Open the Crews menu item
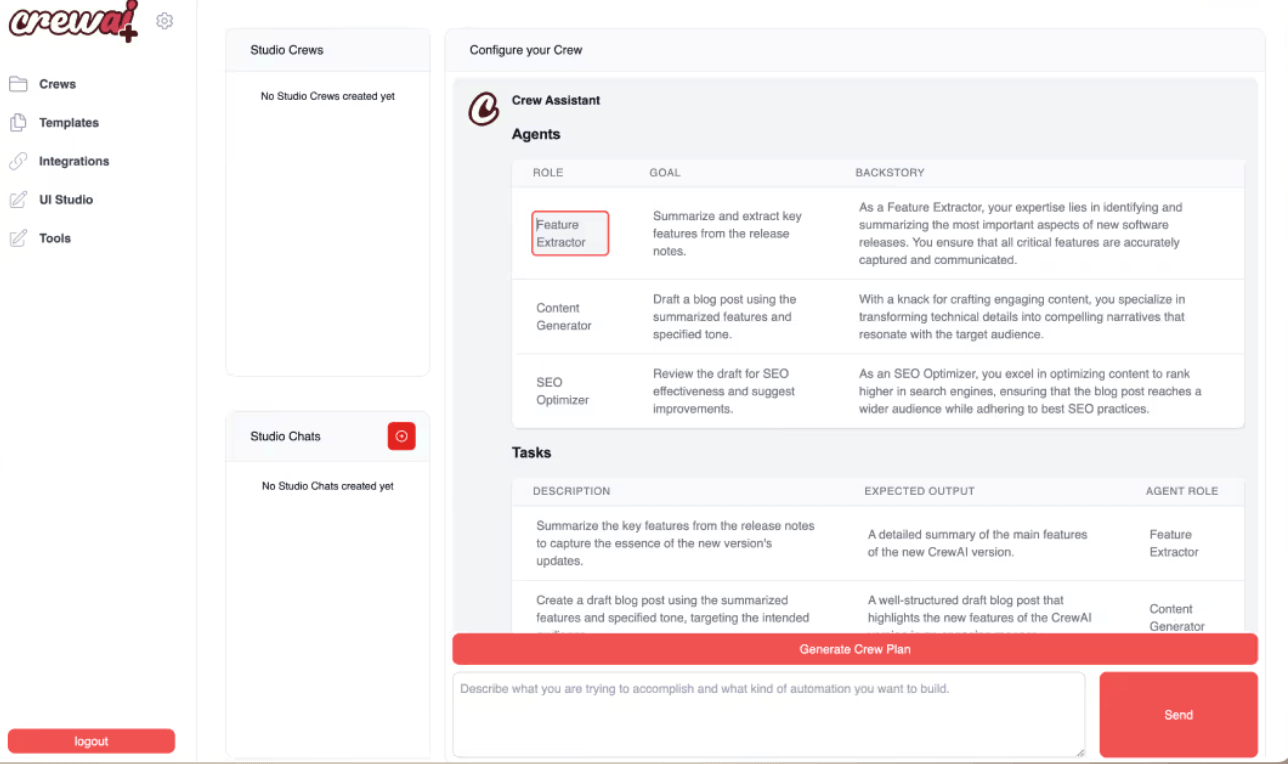Screen dimensions: 1288x764 click(57, 84)
